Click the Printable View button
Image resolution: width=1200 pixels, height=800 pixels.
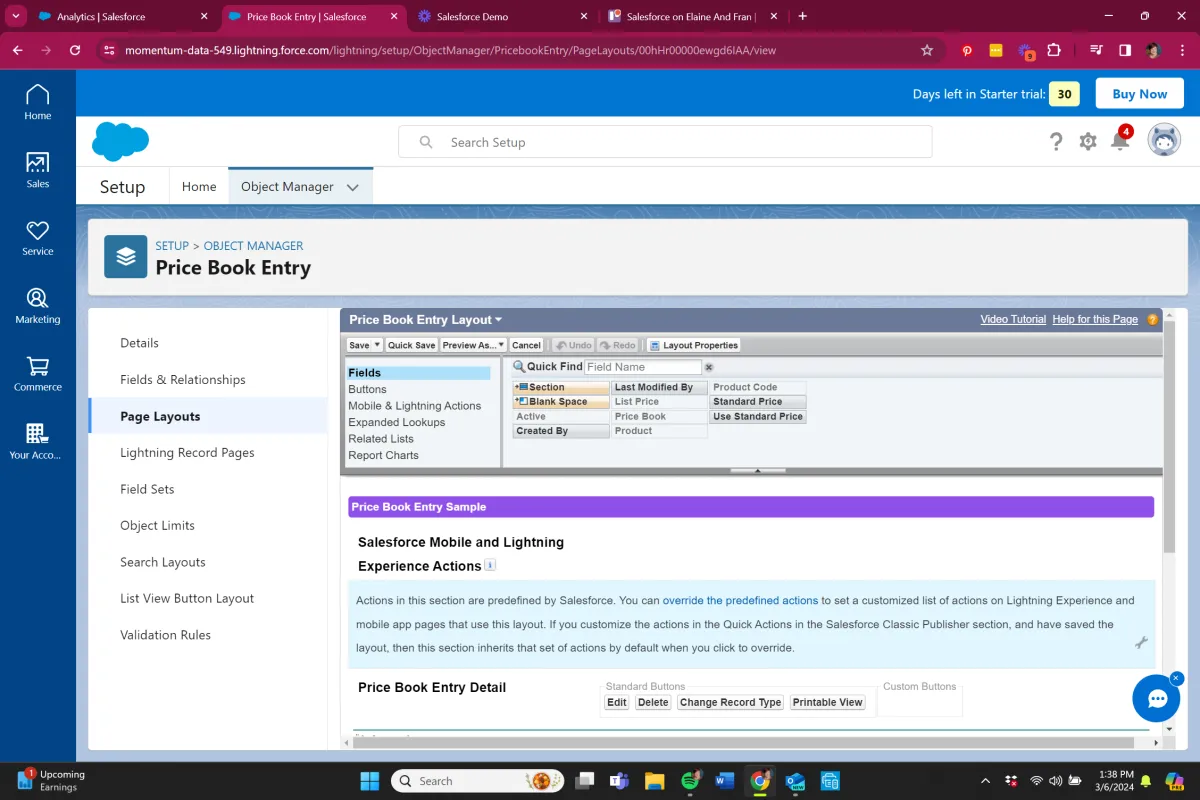point(828,702)
